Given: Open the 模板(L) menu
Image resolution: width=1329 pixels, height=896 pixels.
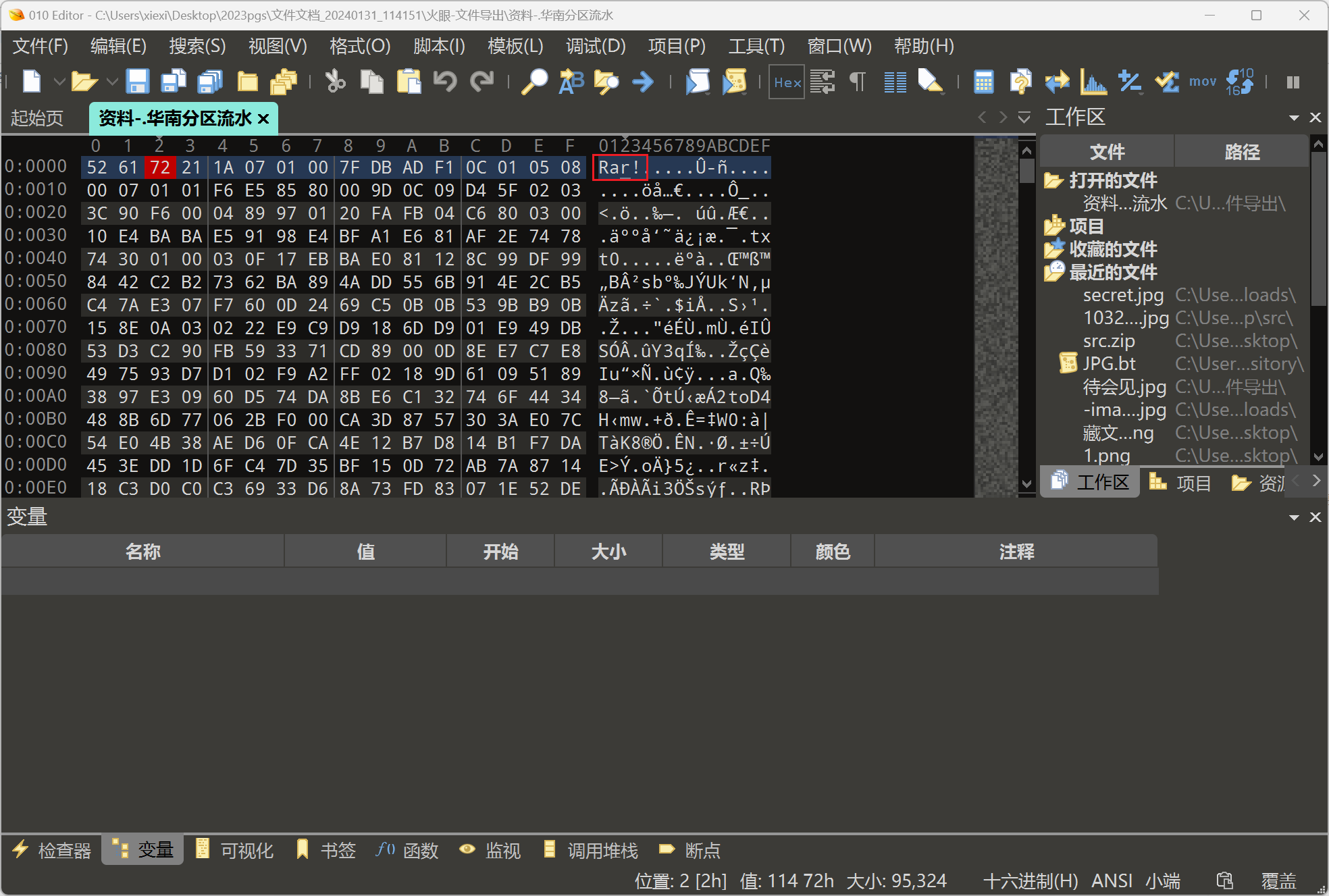Looking at the screenshot, I should tap(515, 46).
